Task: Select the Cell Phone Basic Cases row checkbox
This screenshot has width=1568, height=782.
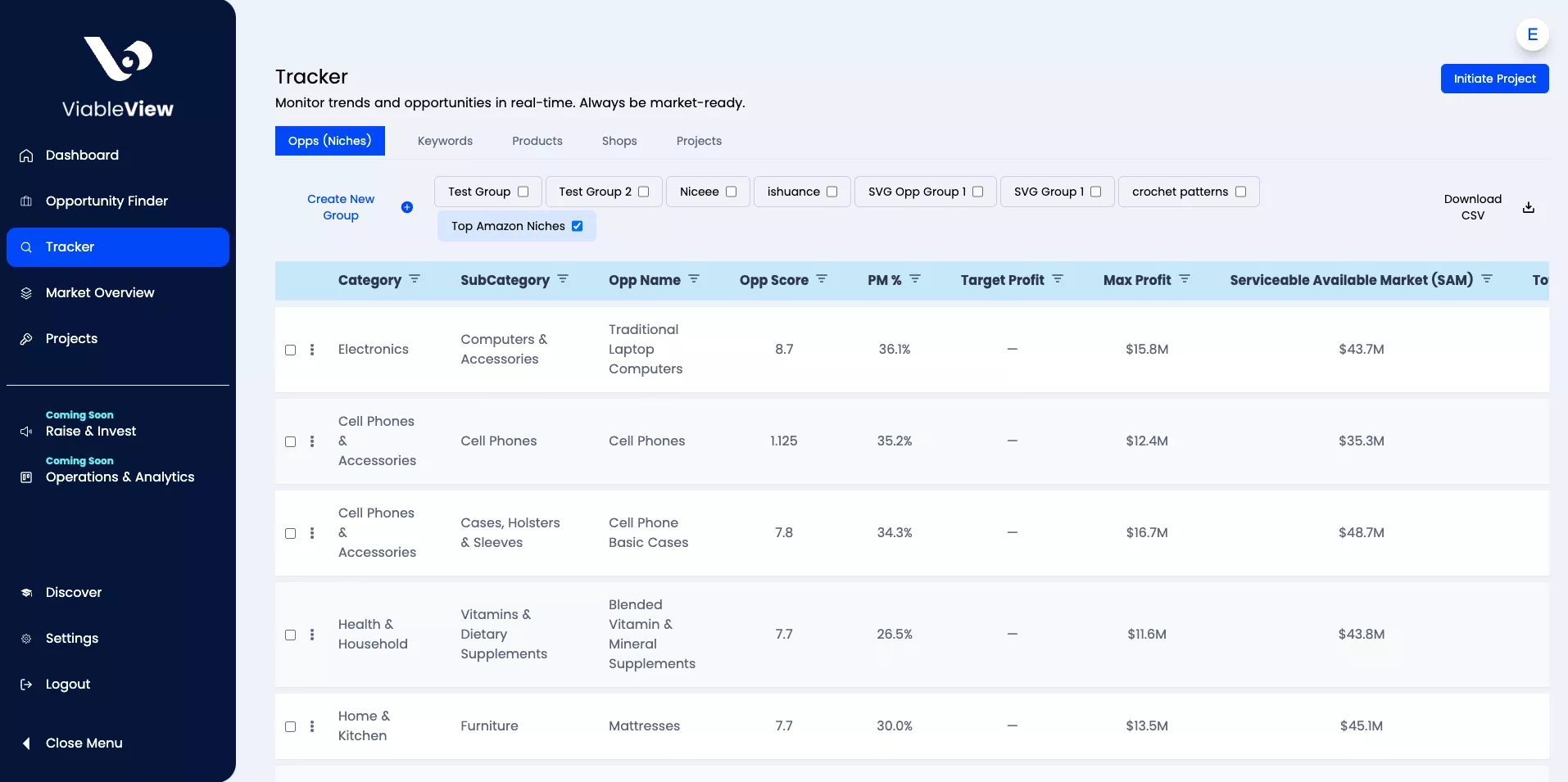Action: 290,533
